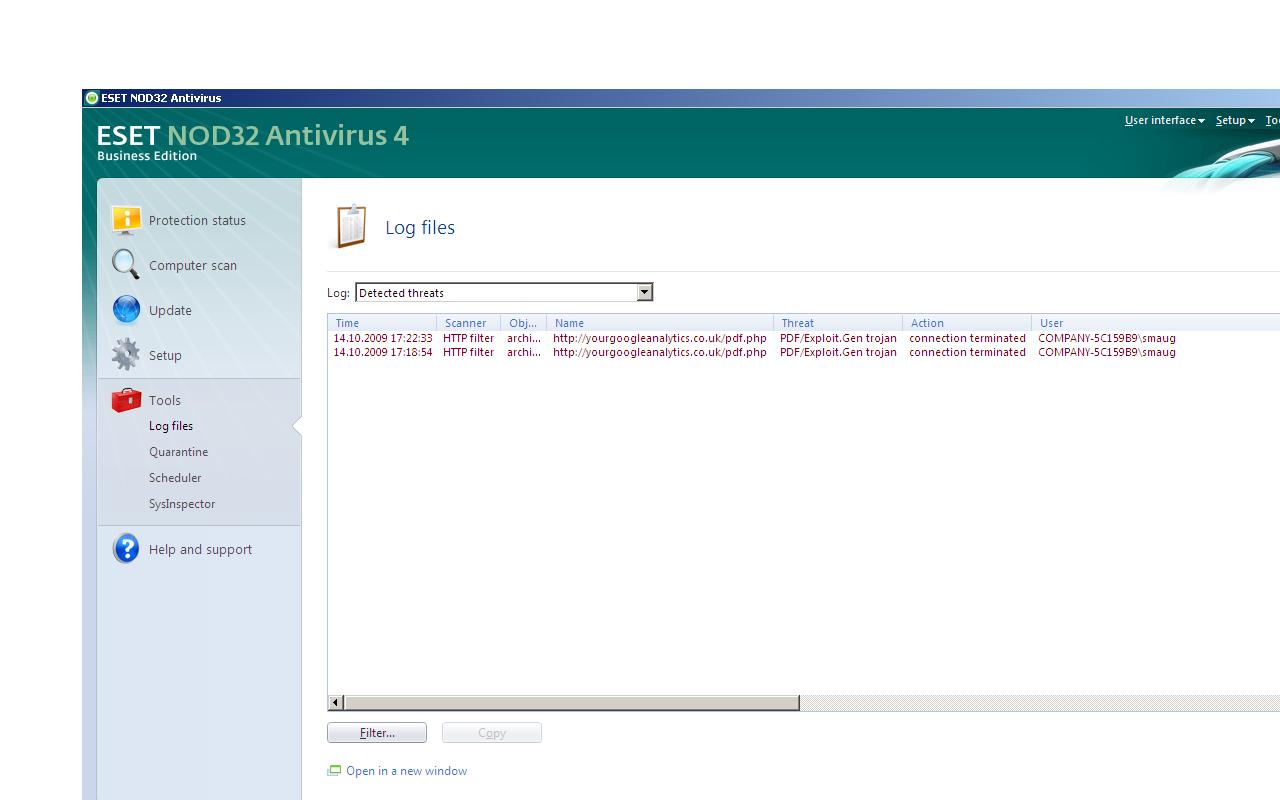Open the Log type dropdown showing Detected threats
This screenshot has height=800, width=1280.
tap(504, 292)
